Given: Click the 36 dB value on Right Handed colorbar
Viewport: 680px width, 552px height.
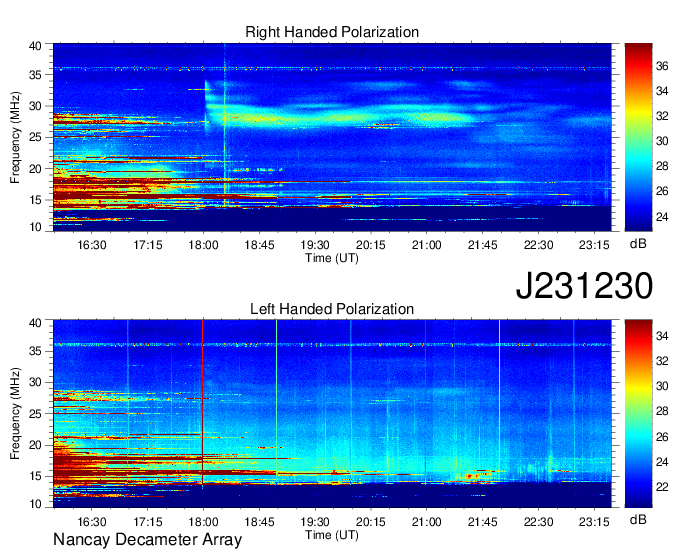Looking at the screenshot, I should tap(662, 66).
